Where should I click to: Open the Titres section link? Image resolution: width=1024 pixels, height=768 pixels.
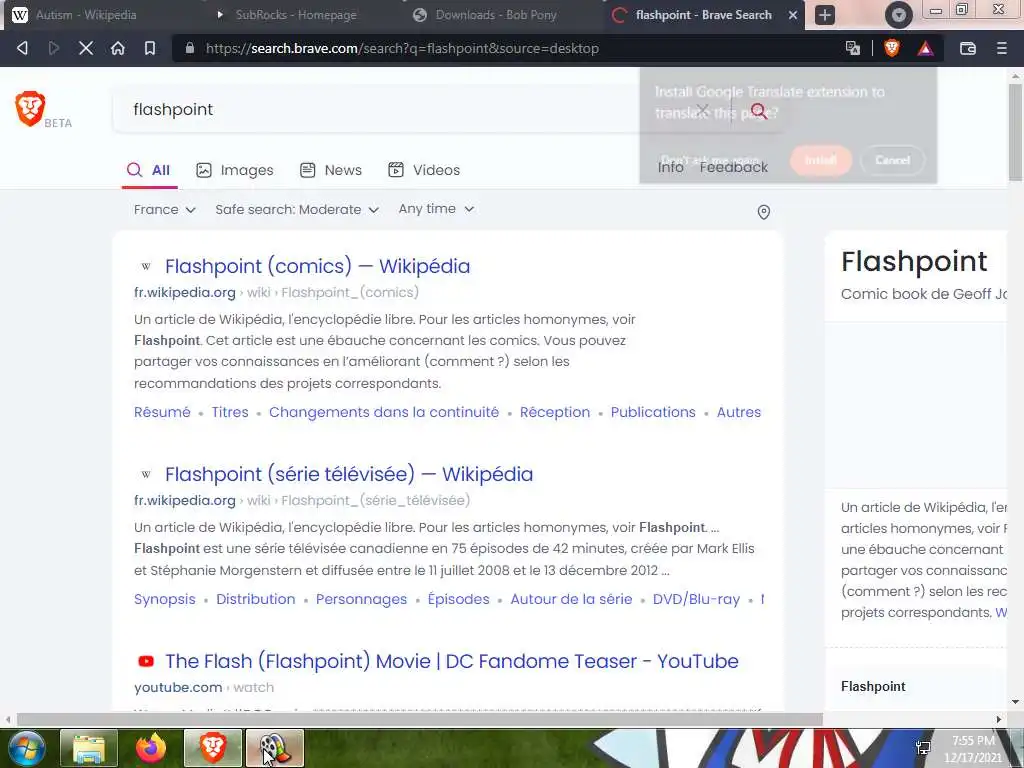(230, 412)
